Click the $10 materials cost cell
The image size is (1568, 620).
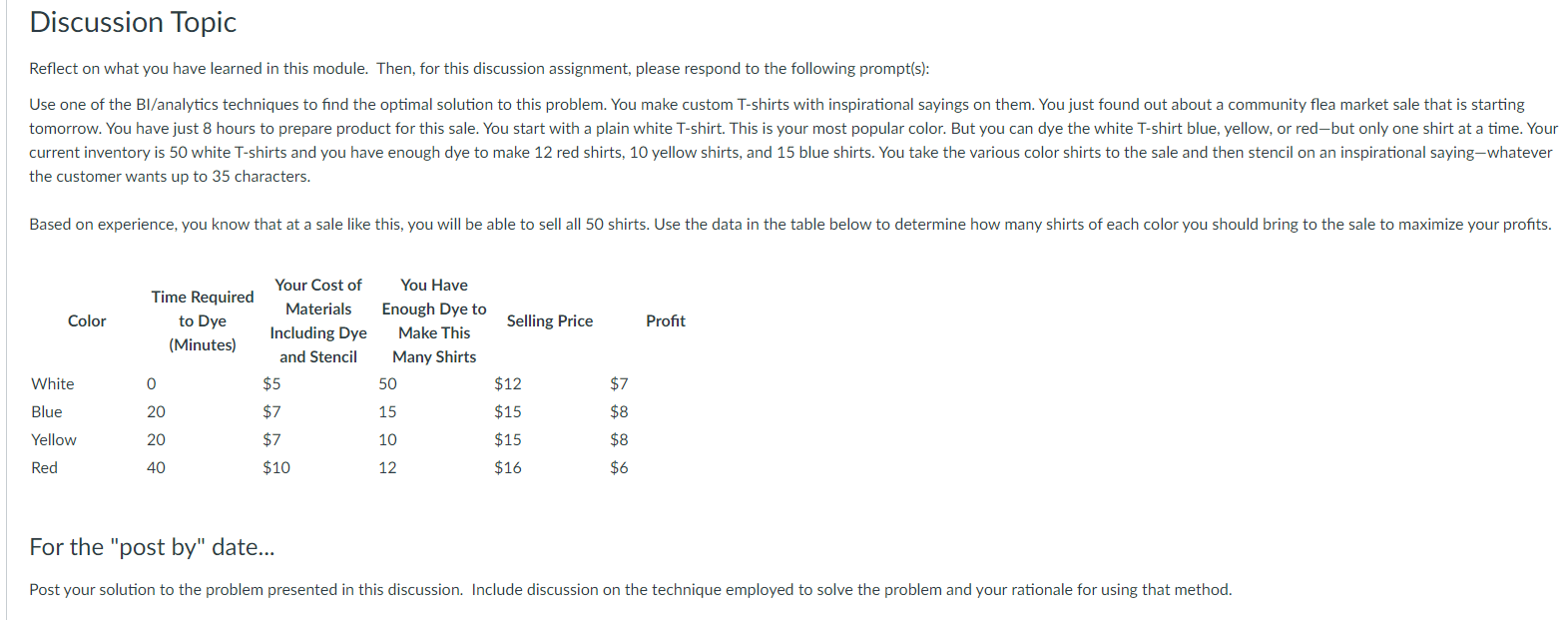tap(276, 467)
